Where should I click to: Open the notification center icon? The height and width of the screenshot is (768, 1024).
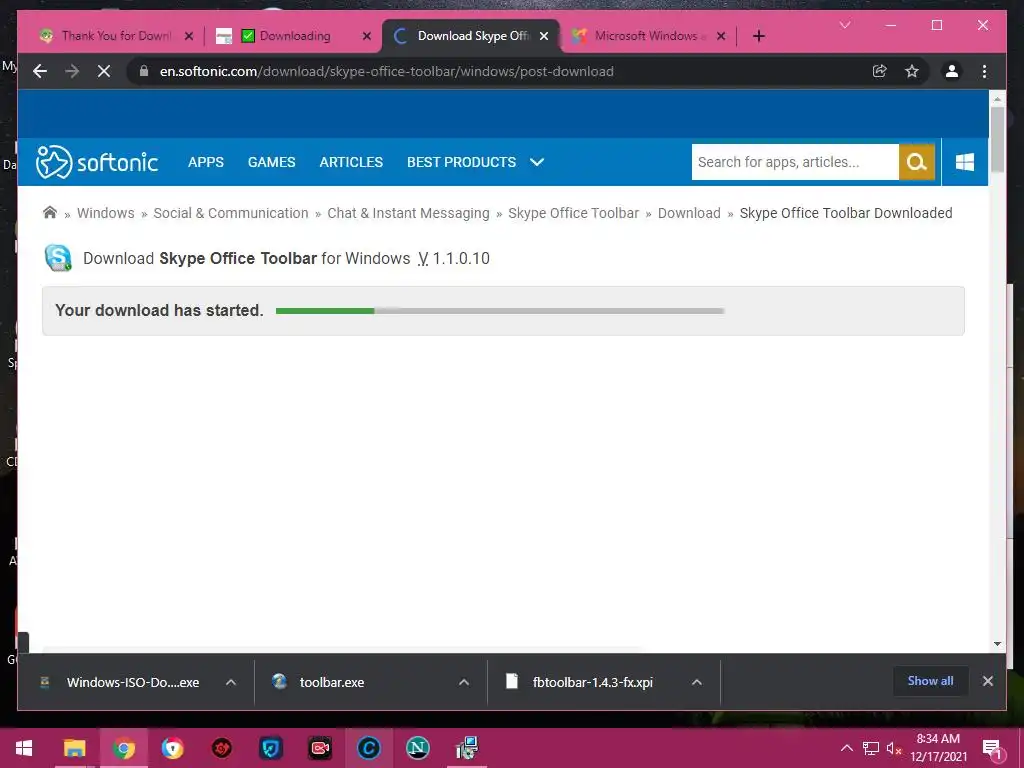(991, 748)
